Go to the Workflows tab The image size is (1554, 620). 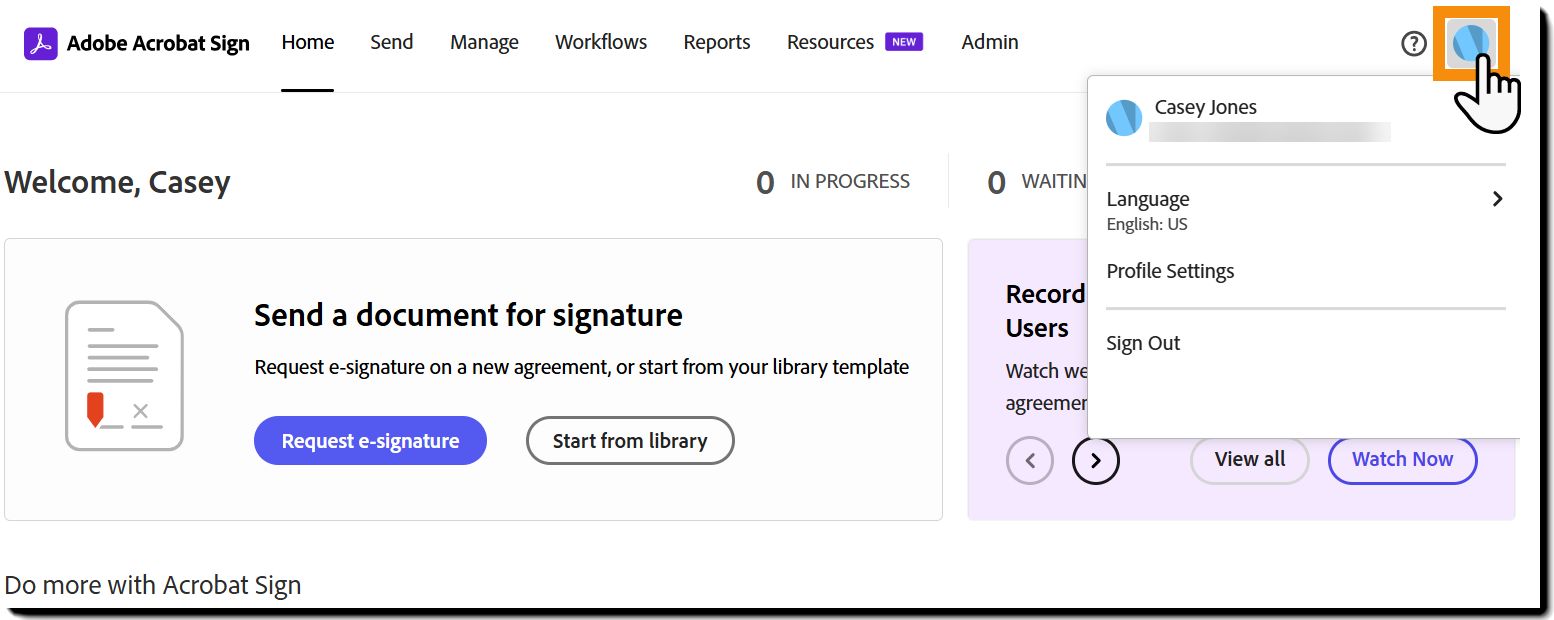point(601,42)
